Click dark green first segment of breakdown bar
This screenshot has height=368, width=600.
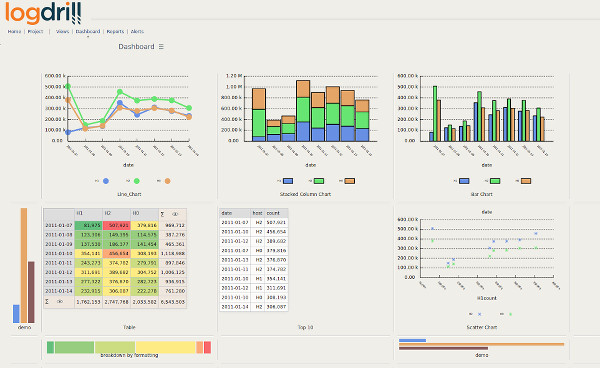(51, 347)
